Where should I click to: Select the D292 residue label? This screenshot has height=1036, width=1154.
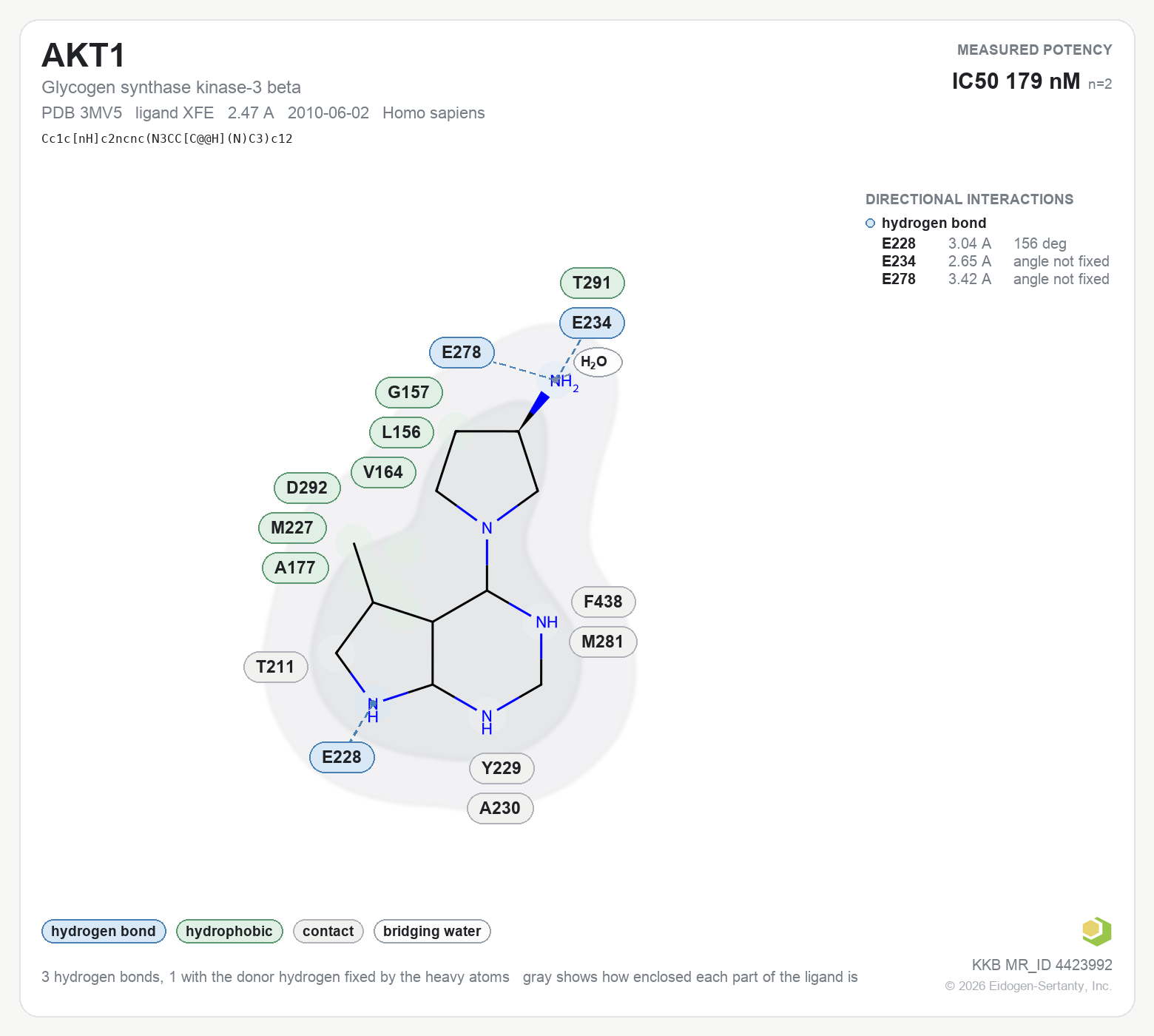pyautogui.click(x=308, y=488)
